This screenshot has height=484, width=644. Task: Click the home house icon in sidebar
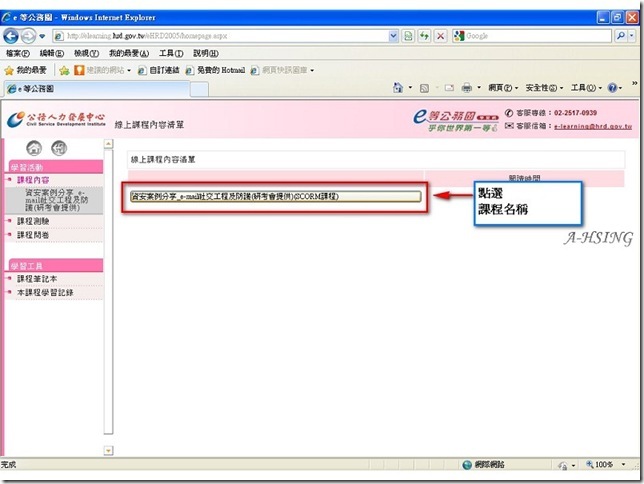coord(34,148)
